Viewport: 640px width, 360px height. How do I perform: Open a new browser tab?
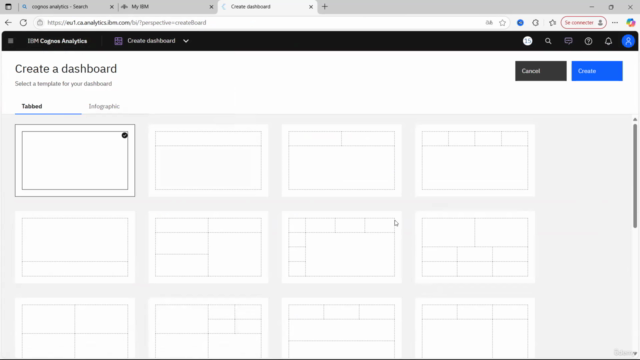[x=325, y=7]
